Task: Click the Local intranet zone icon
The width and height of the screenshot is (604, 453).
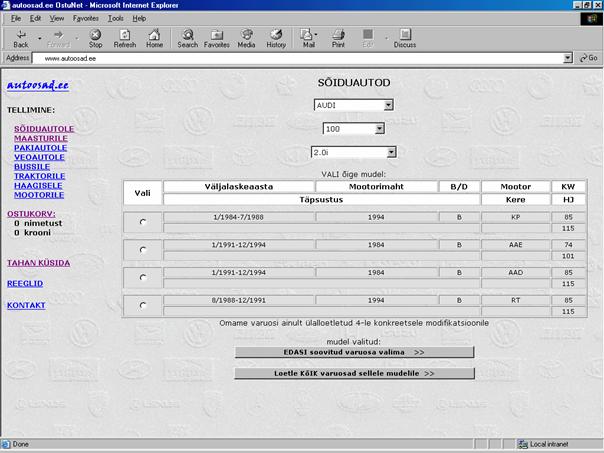Action: tap(522, 444)
